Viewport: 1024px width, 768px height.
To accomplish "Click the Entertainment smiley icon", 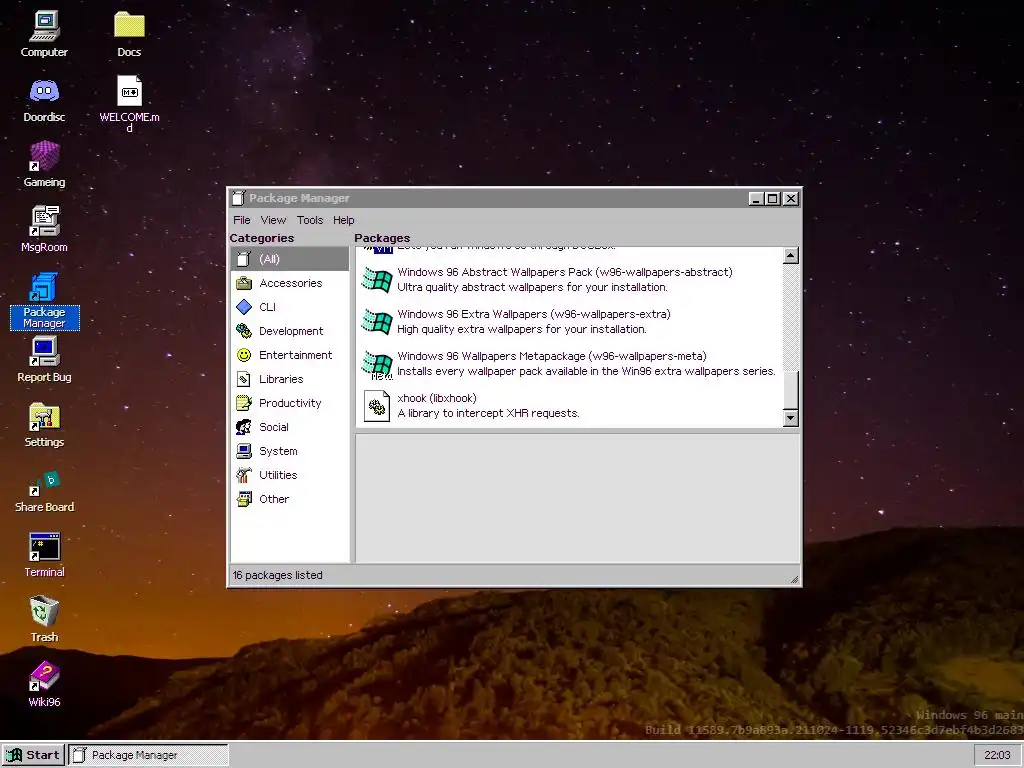I will [244, 355].
